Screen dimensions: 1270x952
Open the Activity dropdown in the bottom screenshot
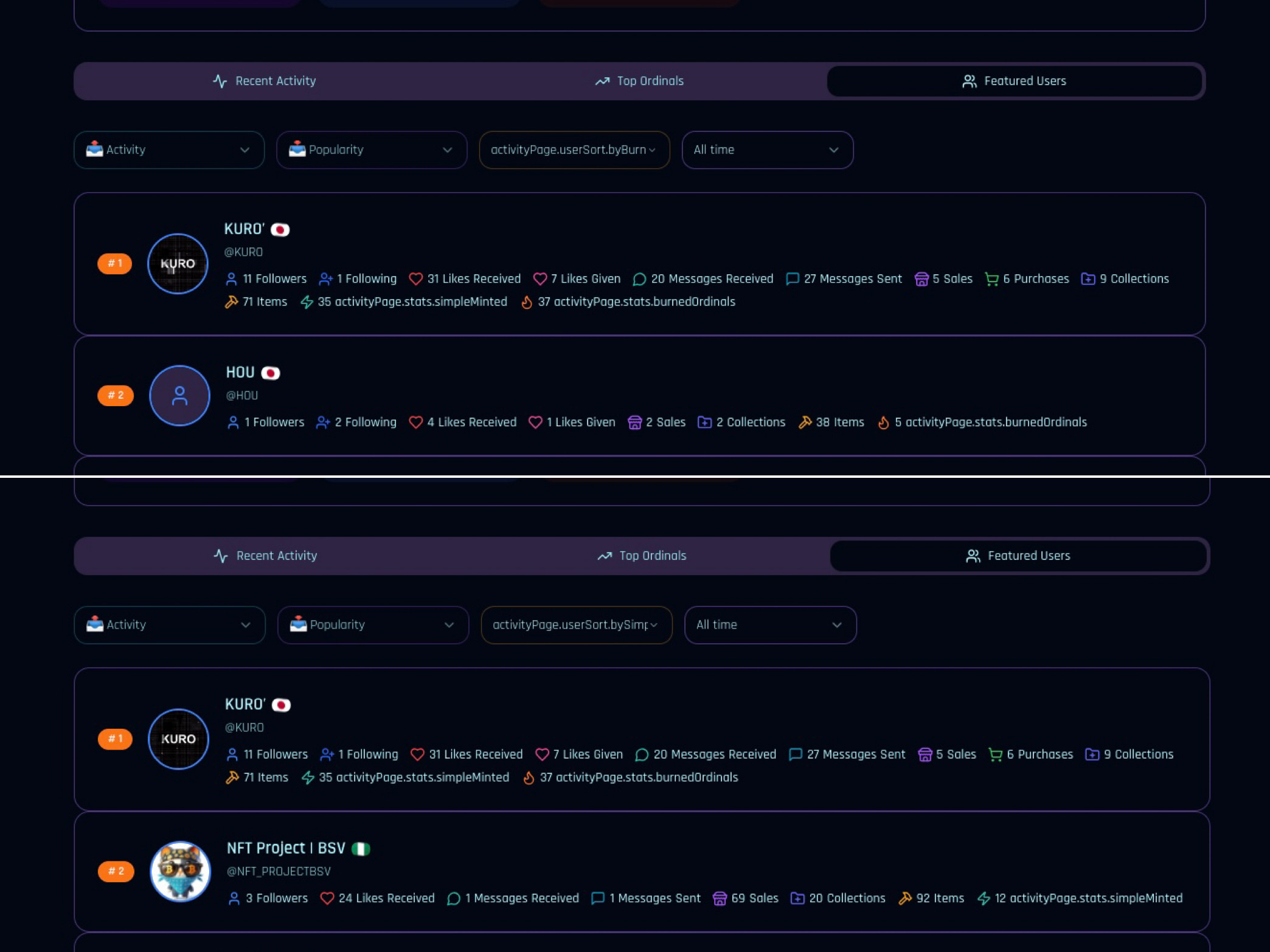pos(170,624)
